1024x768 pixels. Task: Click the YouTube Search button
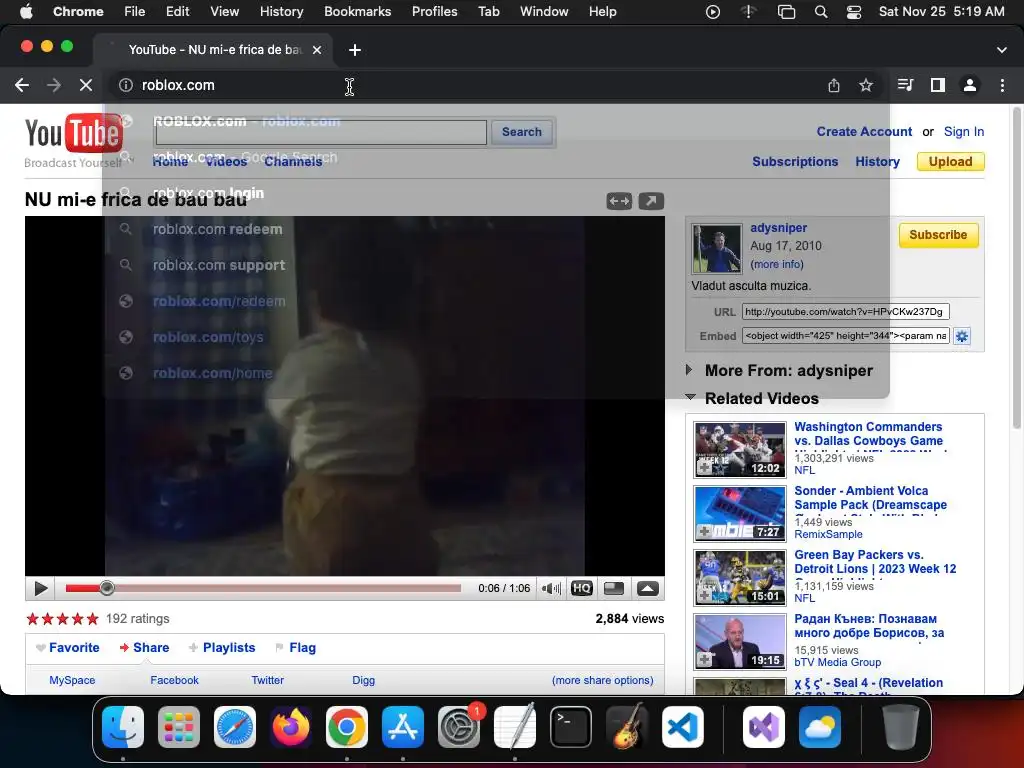tap(522, 132)
